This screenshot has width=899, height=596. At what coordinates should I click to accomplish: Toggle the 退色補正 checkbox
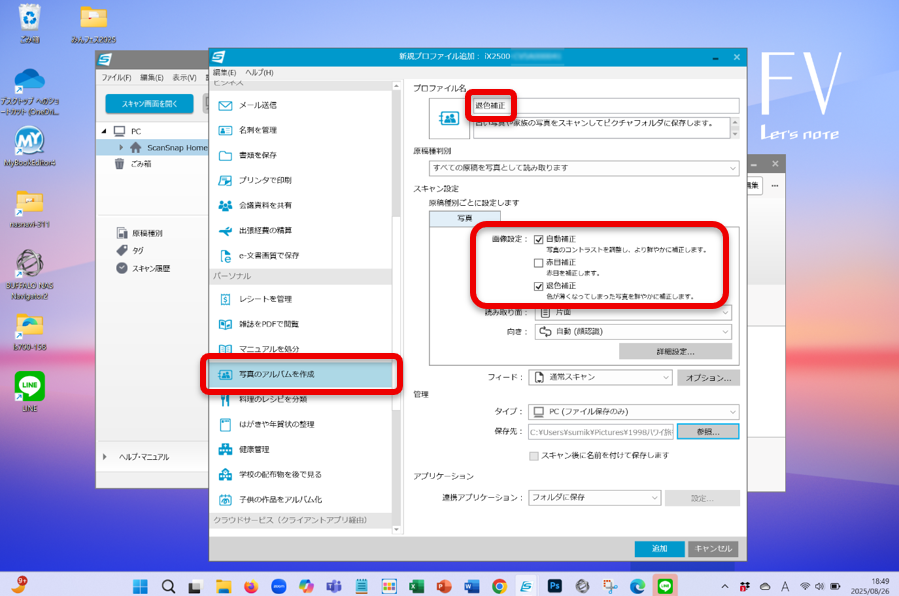click(x=539, y=287)
